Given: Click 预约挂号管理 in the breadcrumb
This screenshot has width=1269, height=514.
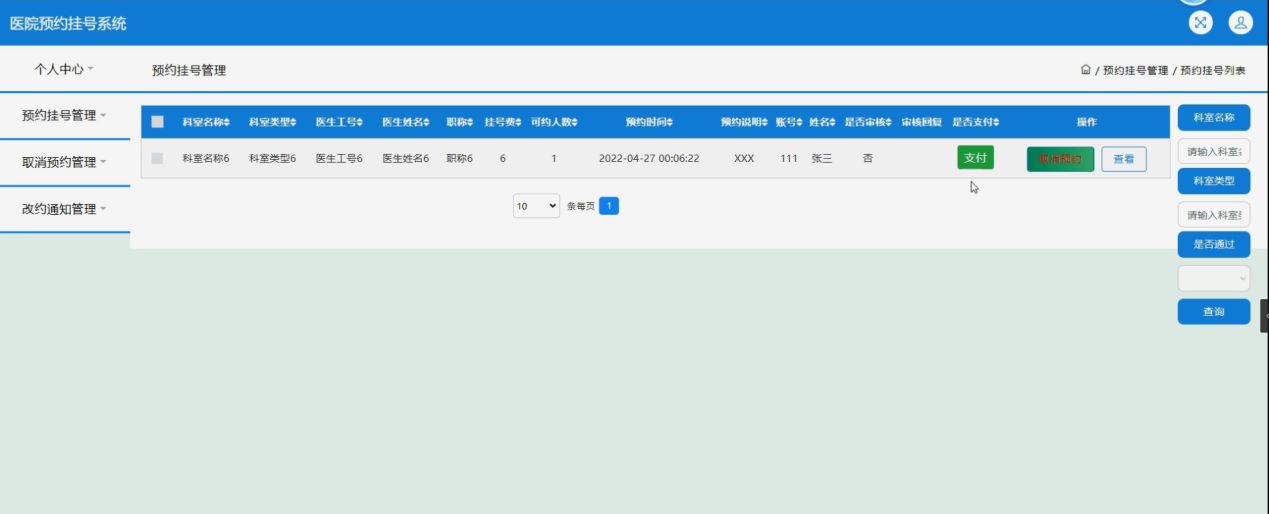Looking at the screenshot, I should [x=1135, y=71].
